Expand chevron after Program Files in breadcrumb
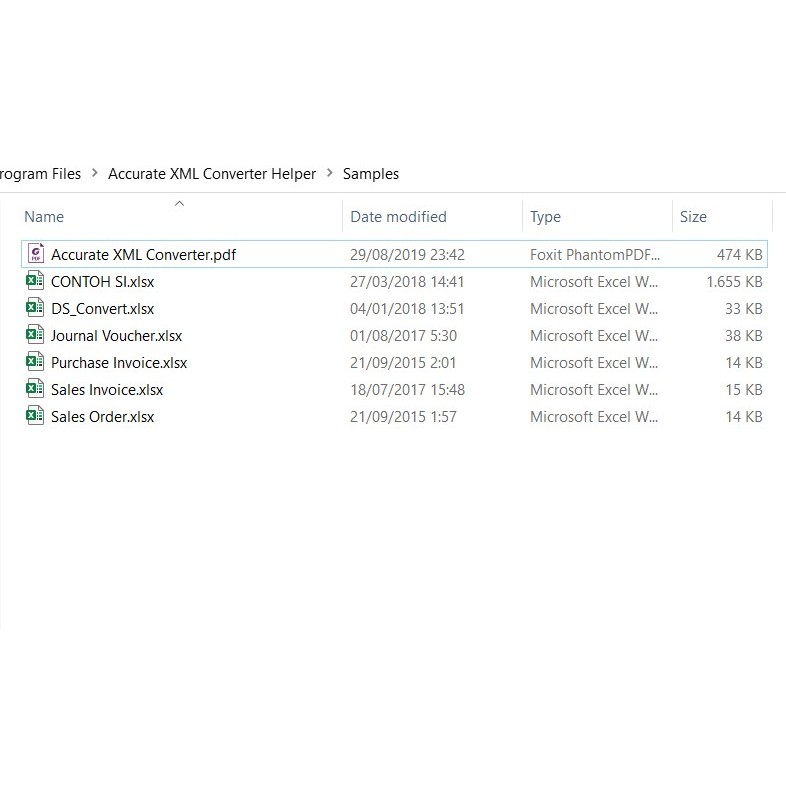786x786 pixels. [94, 174]
